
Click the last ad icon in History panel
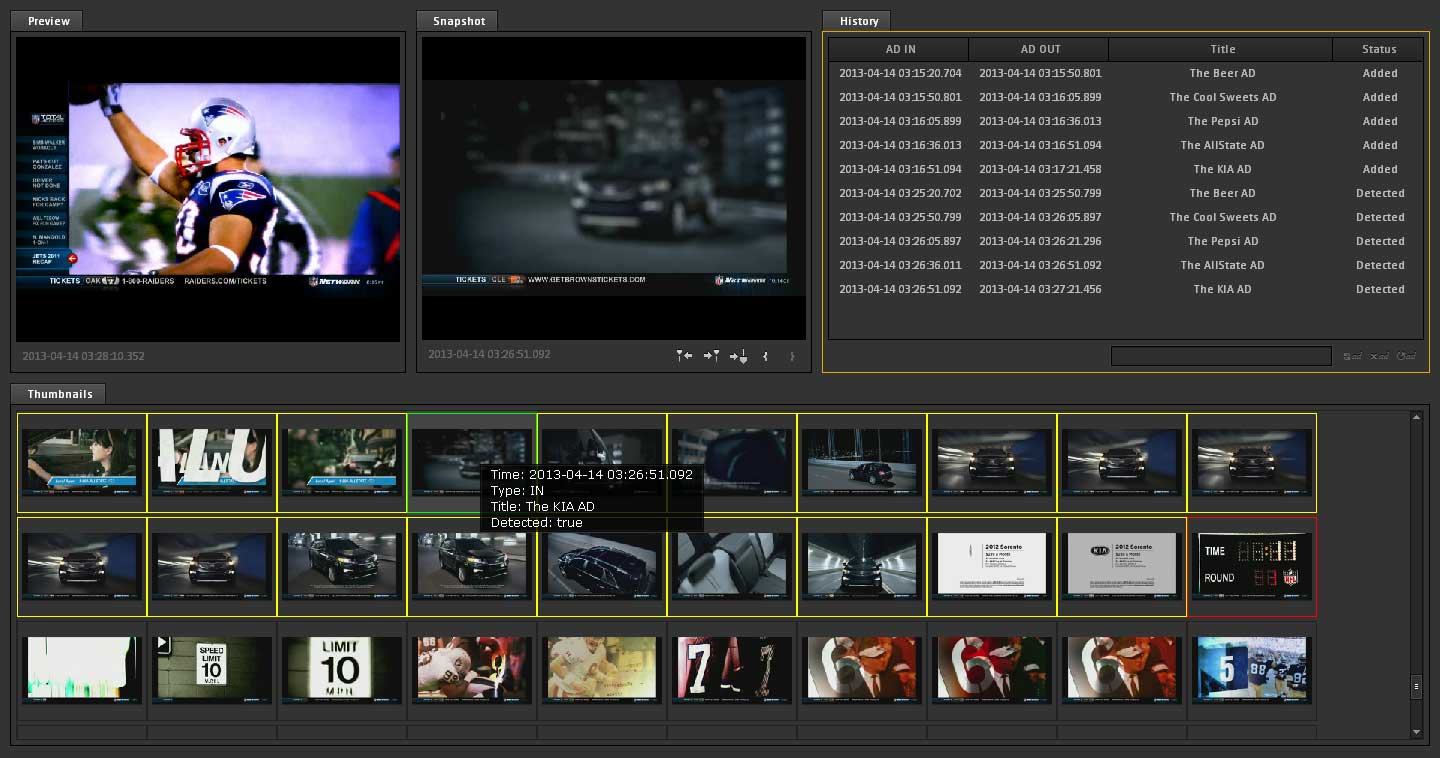[1406, 357]
